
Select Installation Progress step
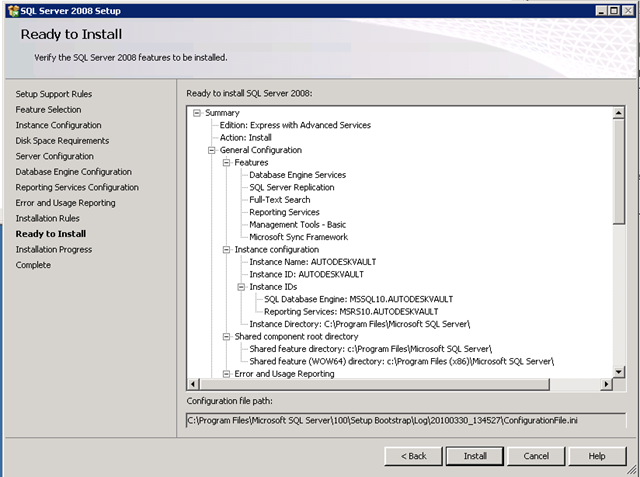click(x=54, y=249)
